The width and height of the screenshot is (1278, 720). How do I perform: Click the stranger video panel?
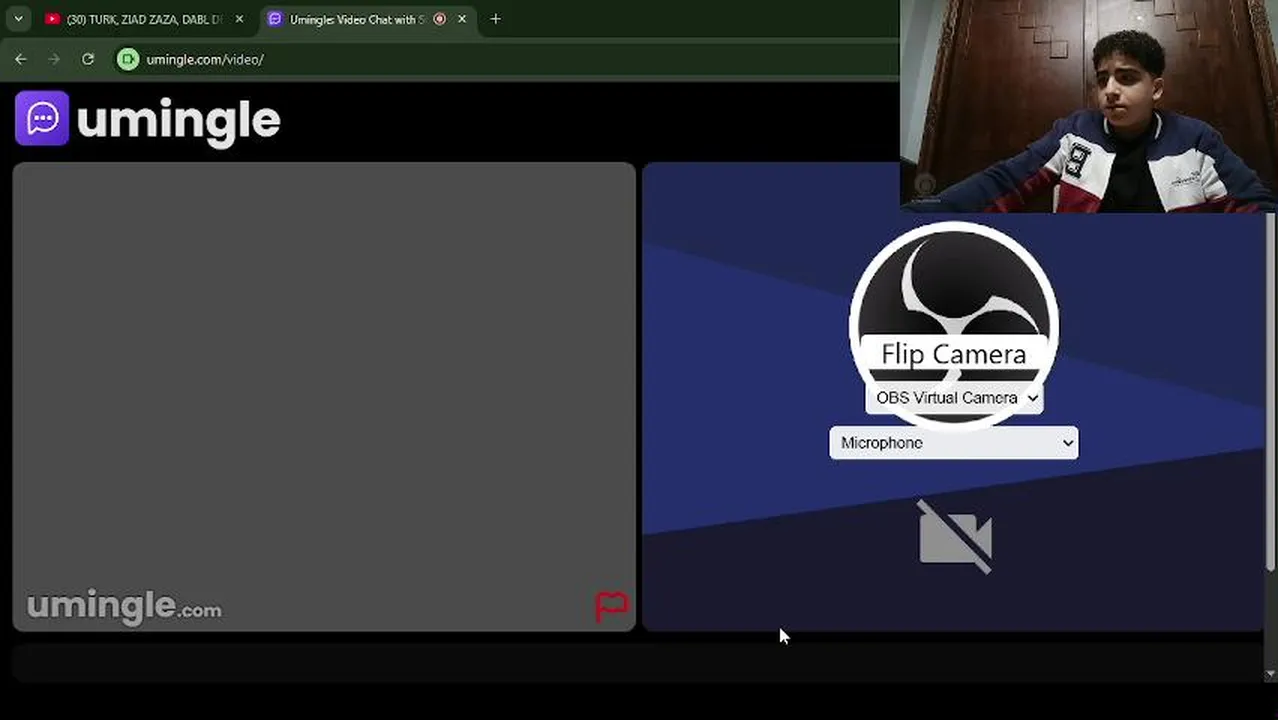click(x=324, y=397)
